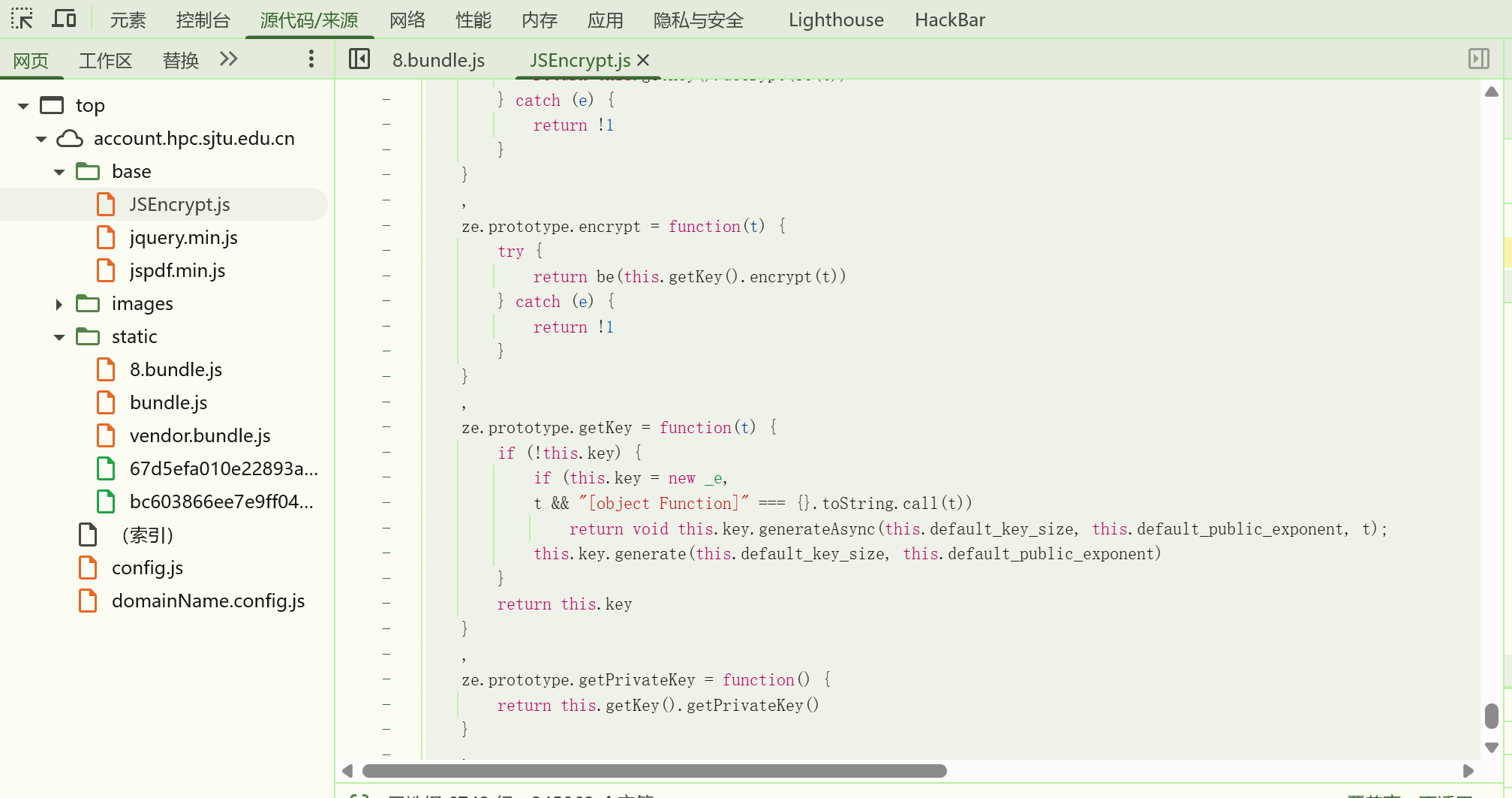The height and width of the screenshot is (798, 1512).
Task: Activate the inspect element picker icon
Action: (x=22, y=19)
